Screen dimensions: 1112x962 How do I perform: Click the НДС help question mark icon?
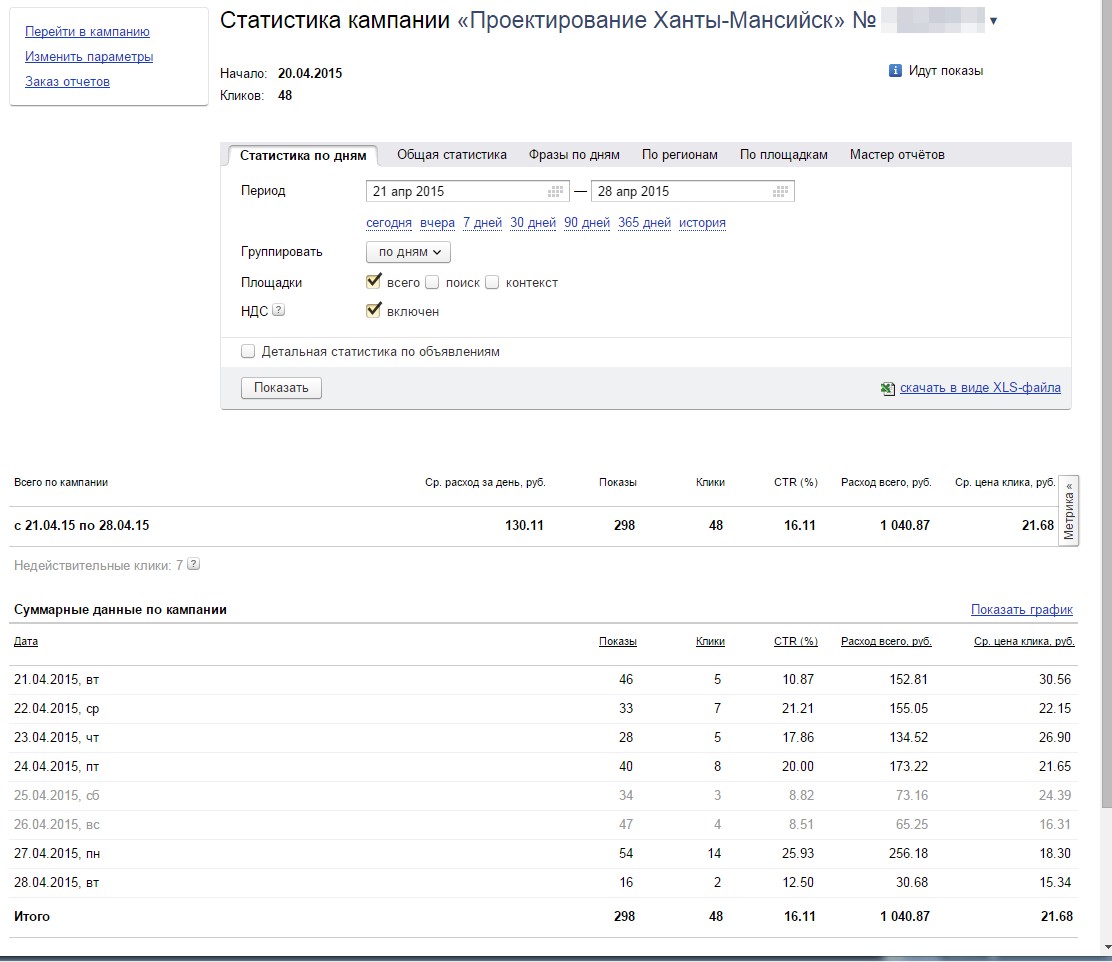[x=279, y=310]
